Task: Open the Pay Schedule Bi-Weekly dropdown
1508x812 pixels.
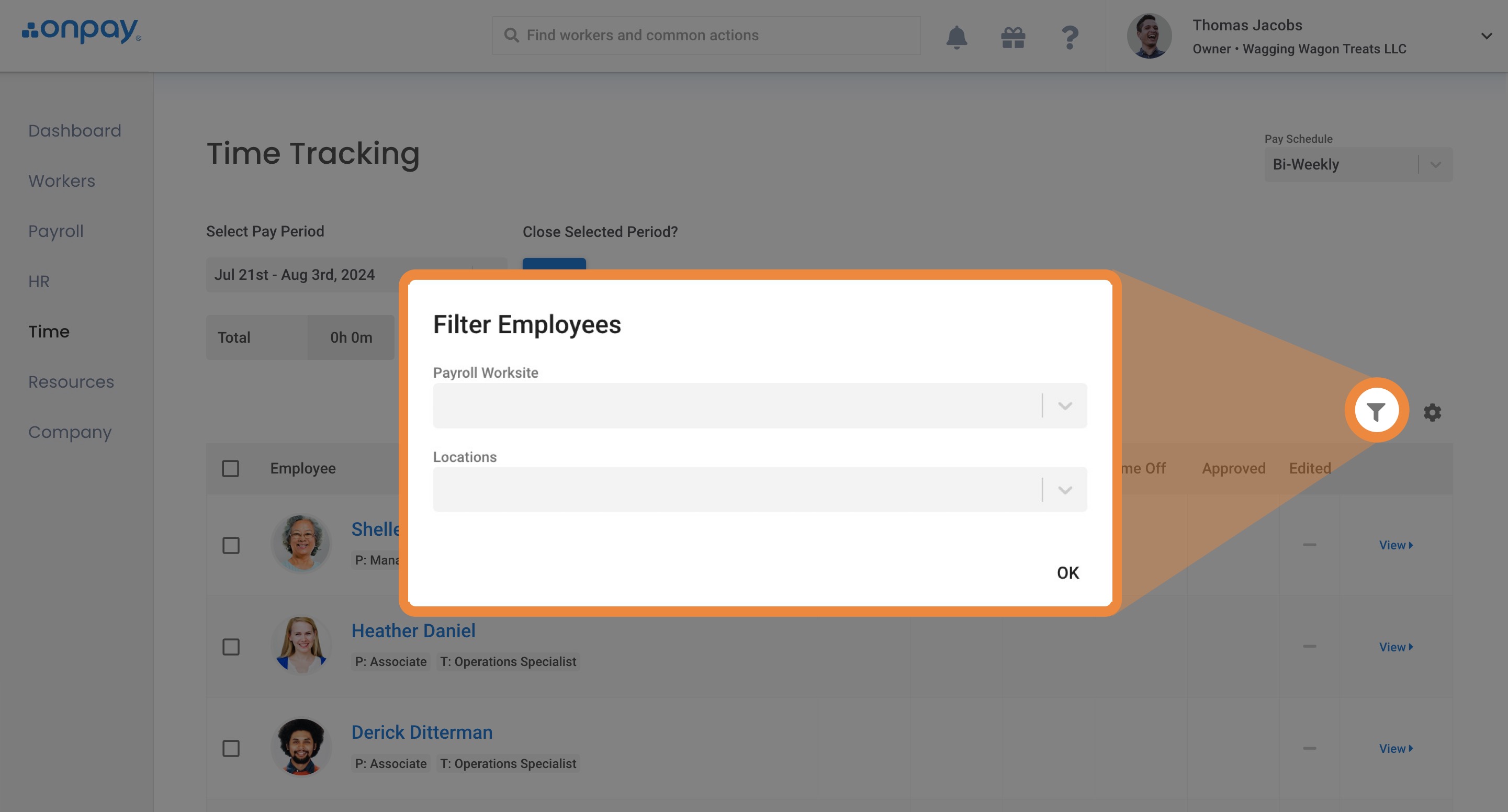Action: coord(1358,164)
